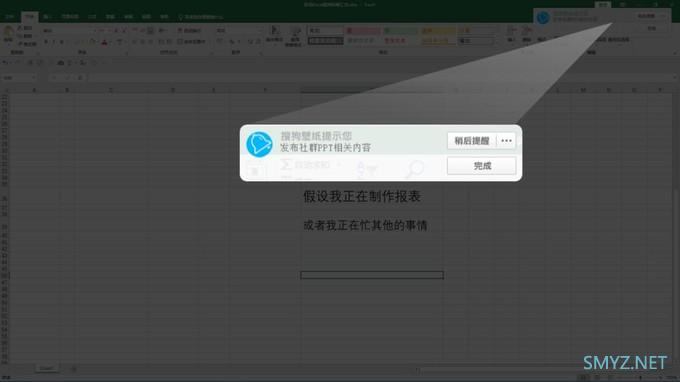Select the cell reading 或者我正在忙其他的事情
The width and height of the screenshot is (680, 382).
pyautogui.click(x=365, y=225)
